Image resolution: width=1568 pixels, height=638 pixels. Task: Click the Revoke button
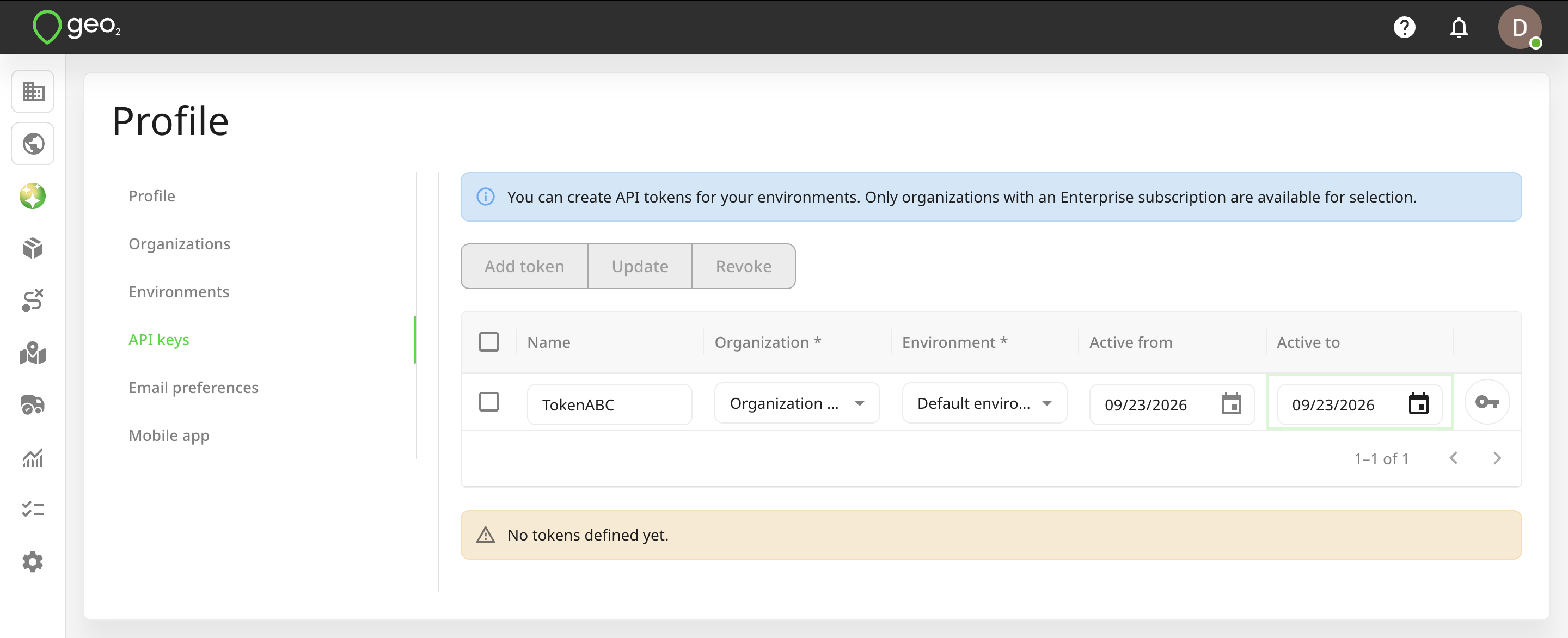coord(743,266)
